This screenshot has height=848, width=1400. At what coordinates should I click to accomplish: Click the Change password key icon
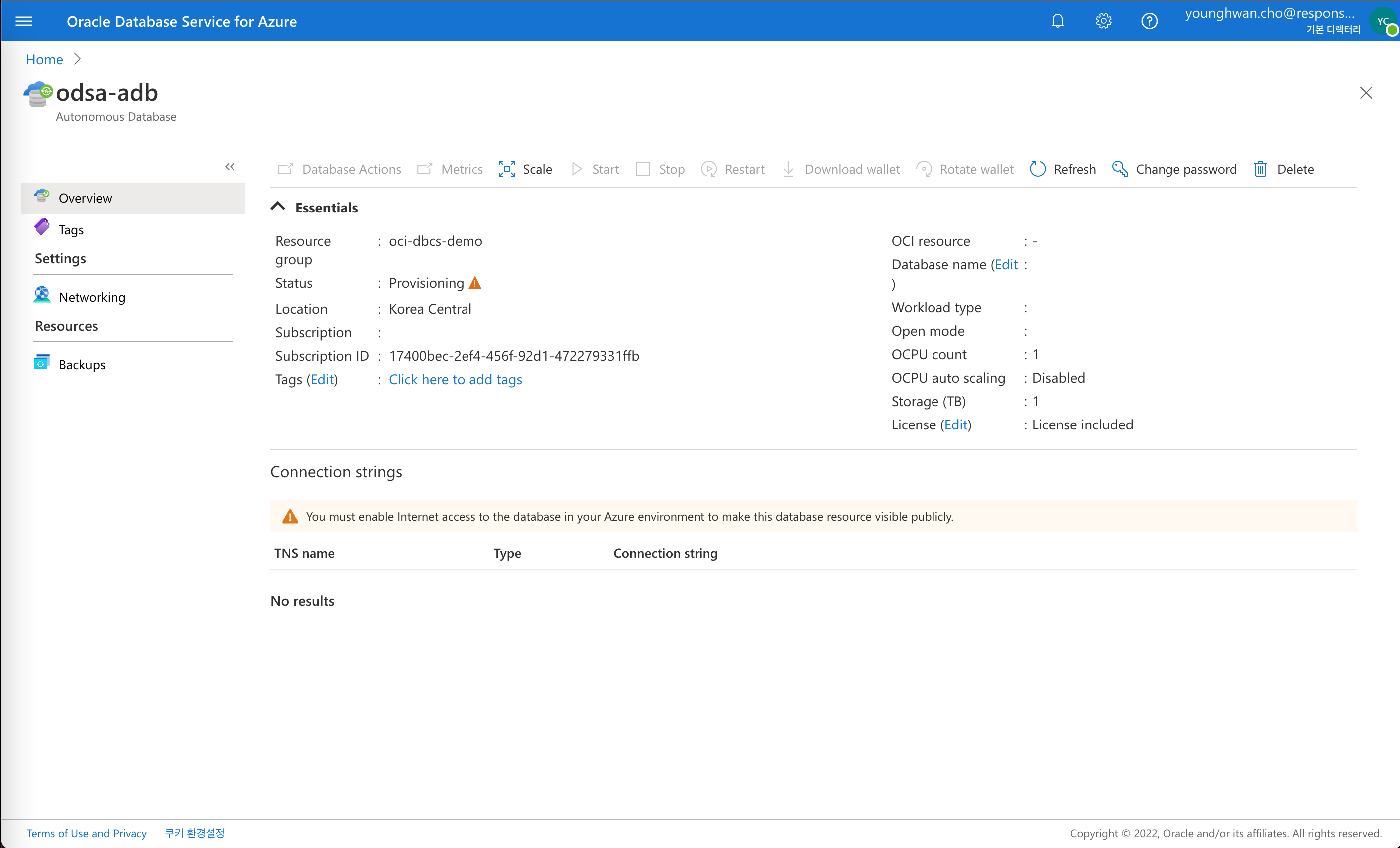point(1120,169)
